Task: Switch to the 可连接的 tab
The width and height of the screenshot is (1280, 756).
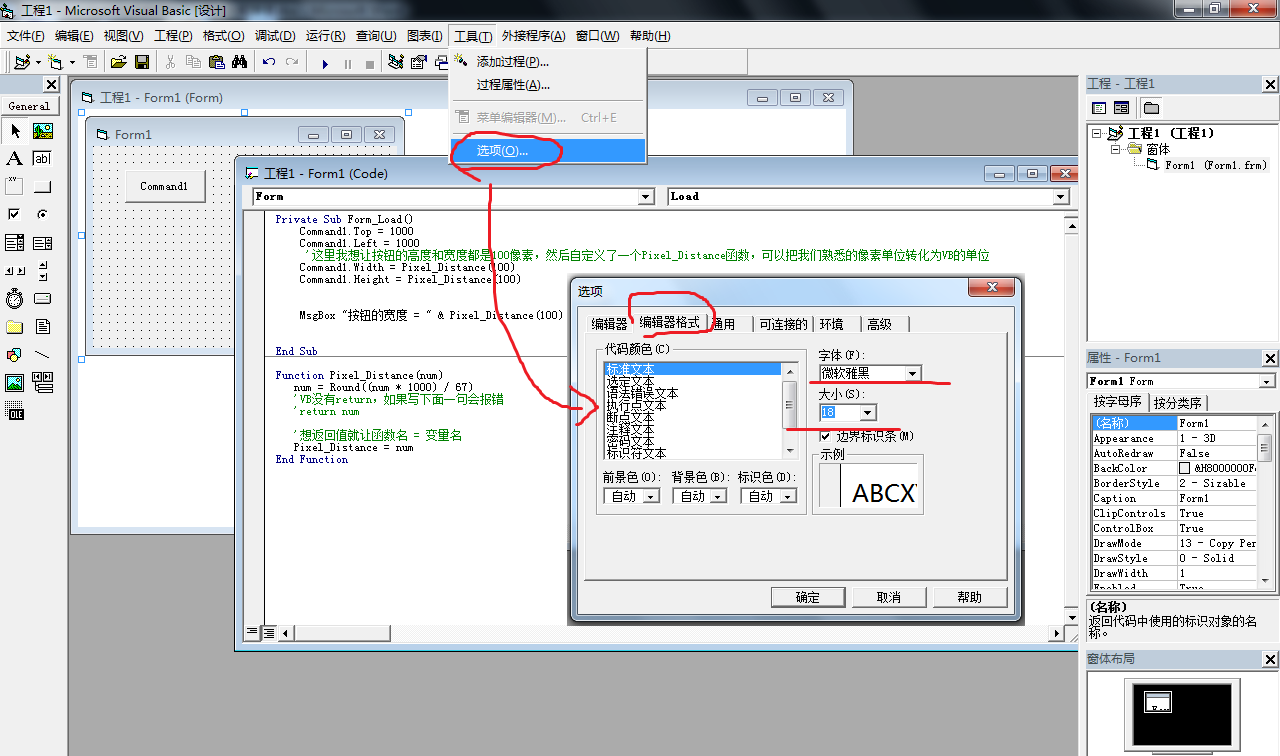Action: click(x=783, y=324)
